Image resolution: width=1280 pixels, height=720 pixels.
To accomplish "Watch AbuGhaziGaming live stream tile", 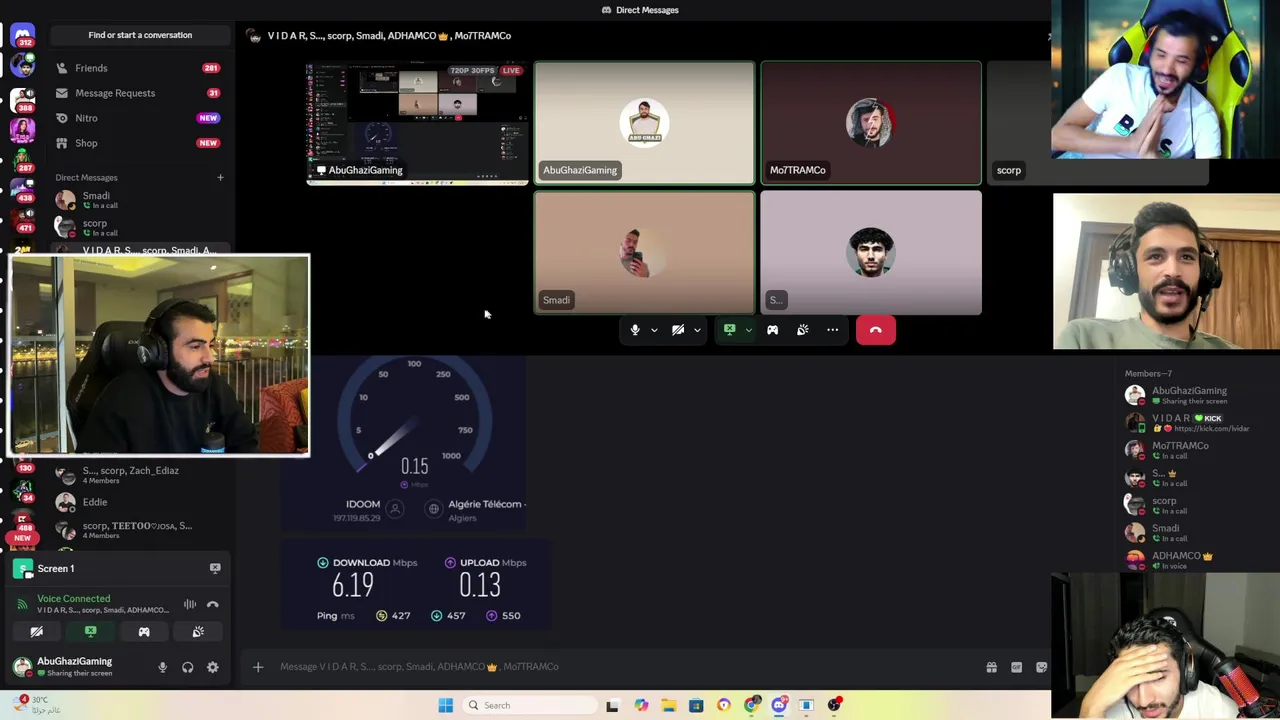I will tap(417, 123).
